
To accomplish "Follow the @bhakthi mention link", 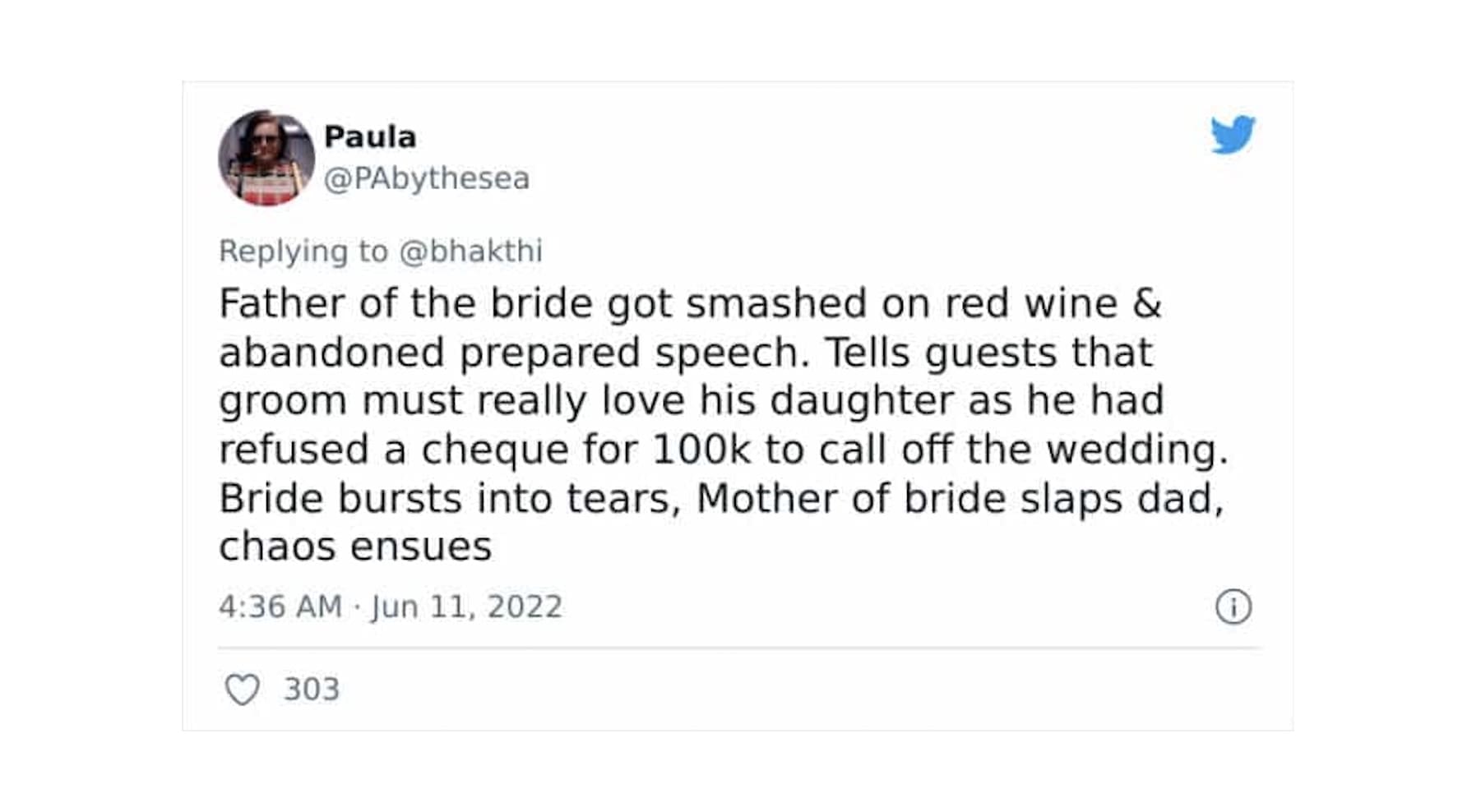I will click(x=470, y=251).
